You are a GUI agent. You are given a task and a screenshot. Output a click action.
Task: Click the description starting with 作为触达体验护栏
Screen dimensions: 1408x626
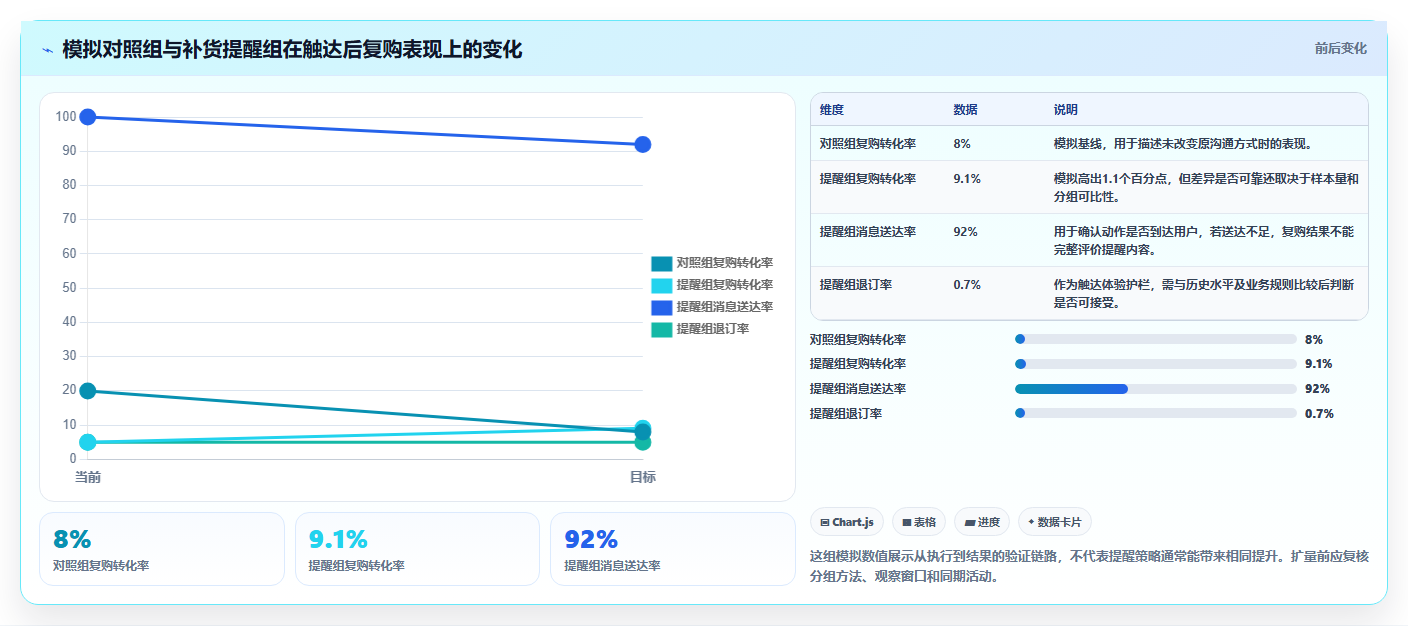(1204, 294)
